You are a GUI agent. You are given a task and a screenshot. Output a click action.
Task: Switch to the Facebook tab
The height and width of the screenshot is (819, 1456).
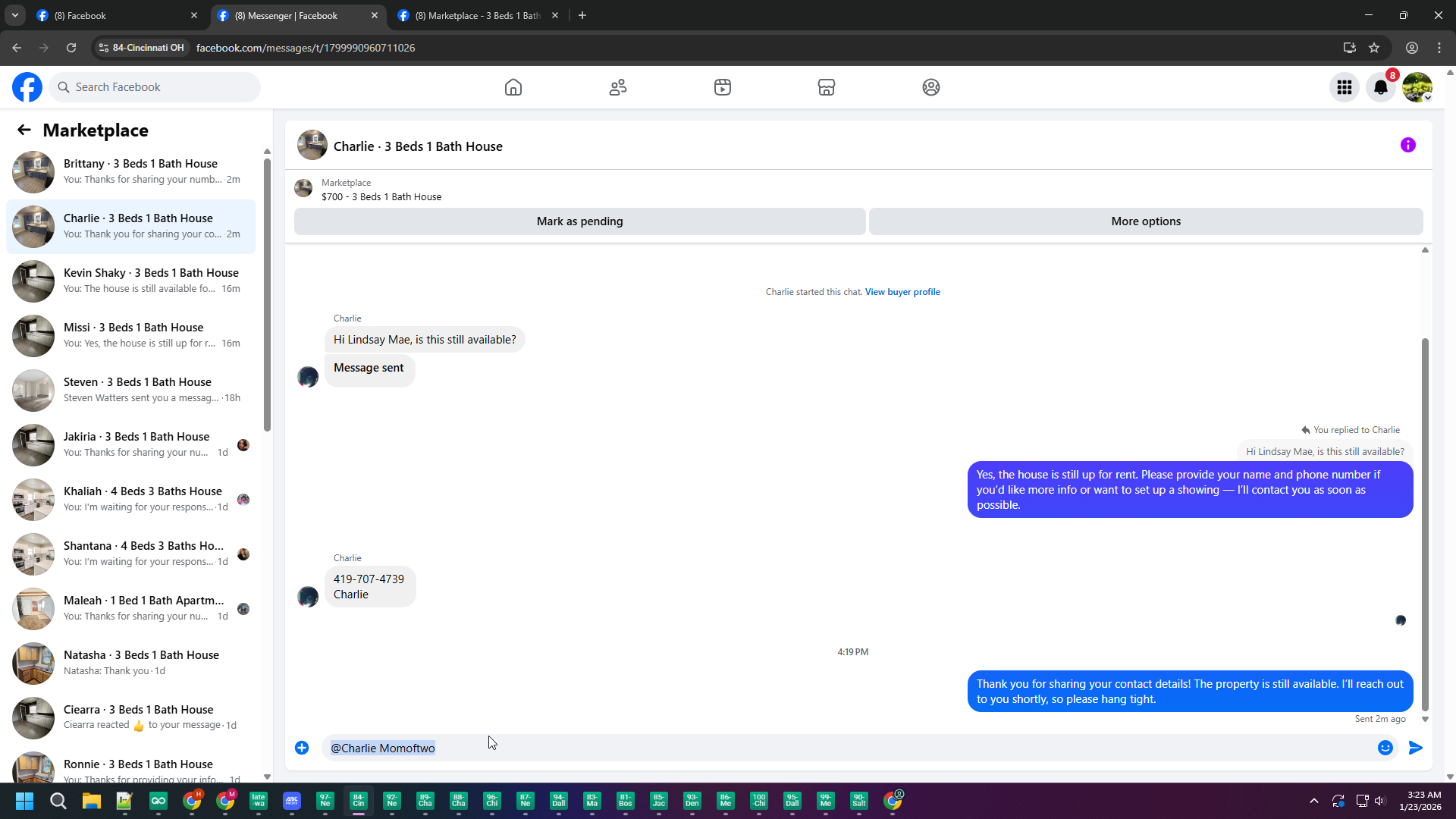(x=116, y=15)
